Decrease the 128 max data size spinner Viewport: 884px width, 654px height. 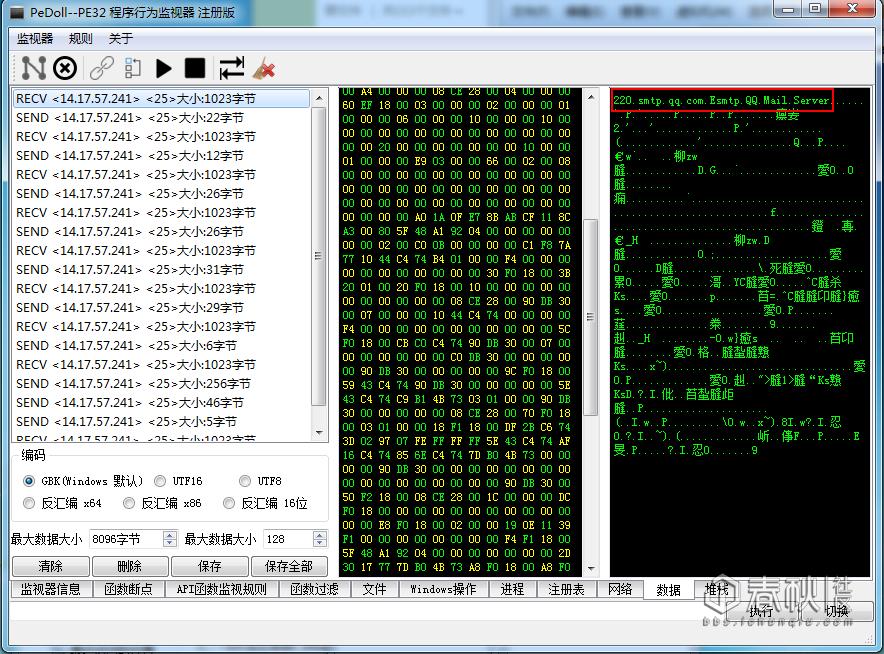tap(320, 543)
